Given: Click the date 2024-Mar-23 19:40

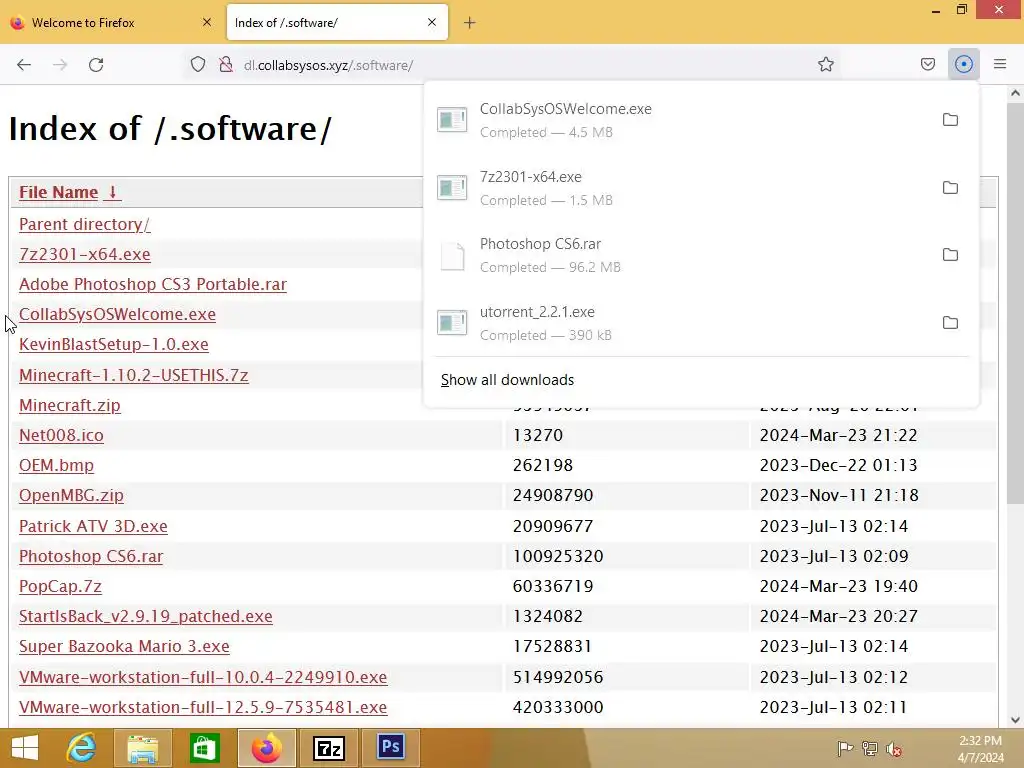Looking at the screenshot, I should (839, 586).
